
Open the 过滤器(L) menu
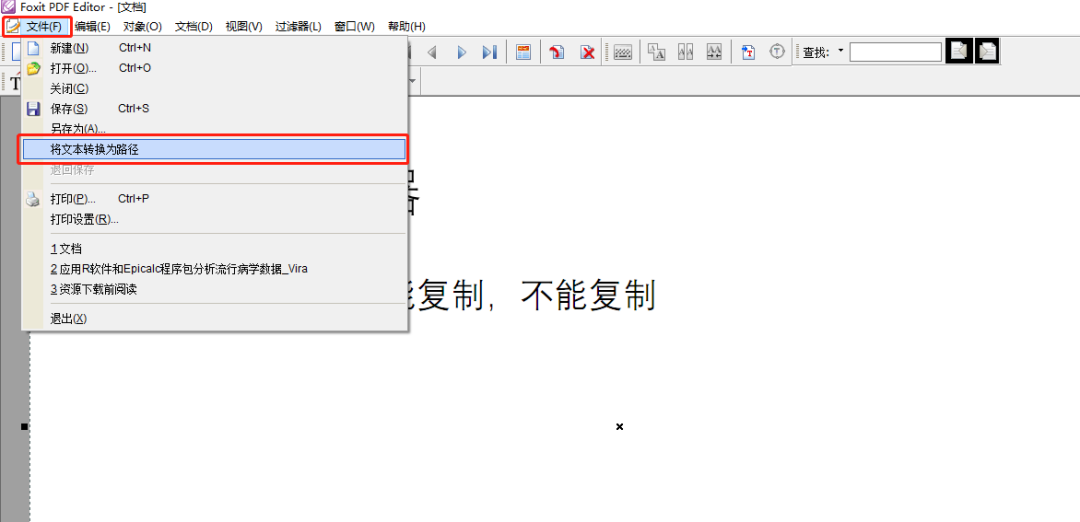(299, 26)
